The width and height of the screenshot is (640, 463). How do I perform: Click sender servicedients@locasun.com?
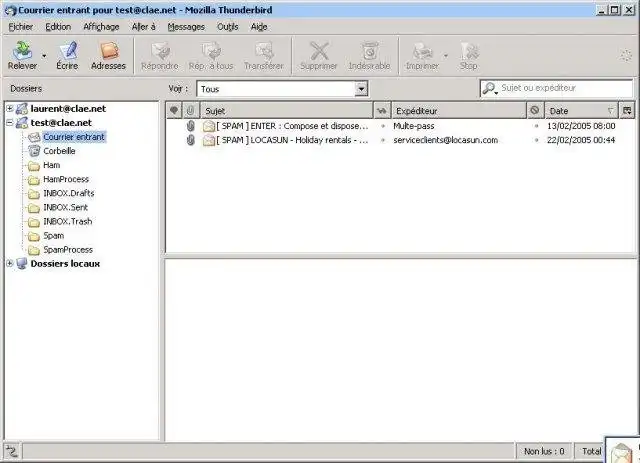[445, 140]
